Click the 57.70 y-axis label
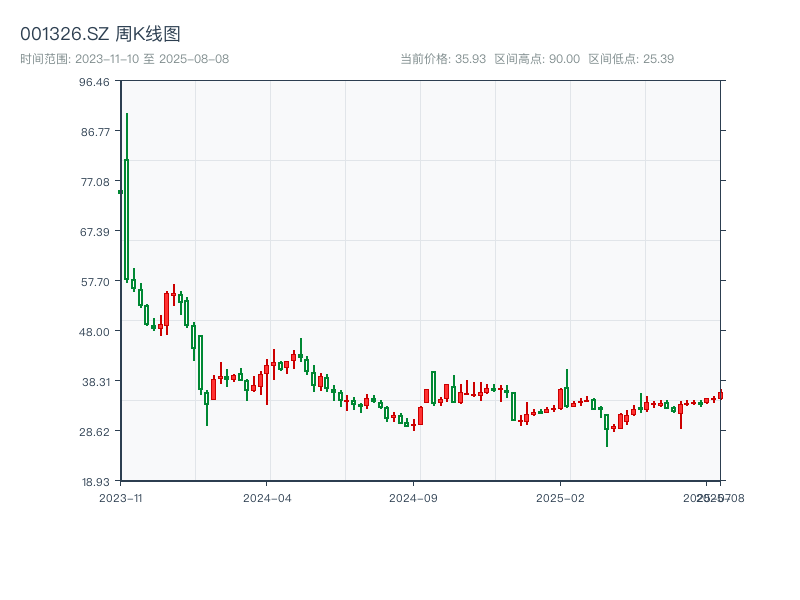The image size is (800, 600). pos(94,282)
